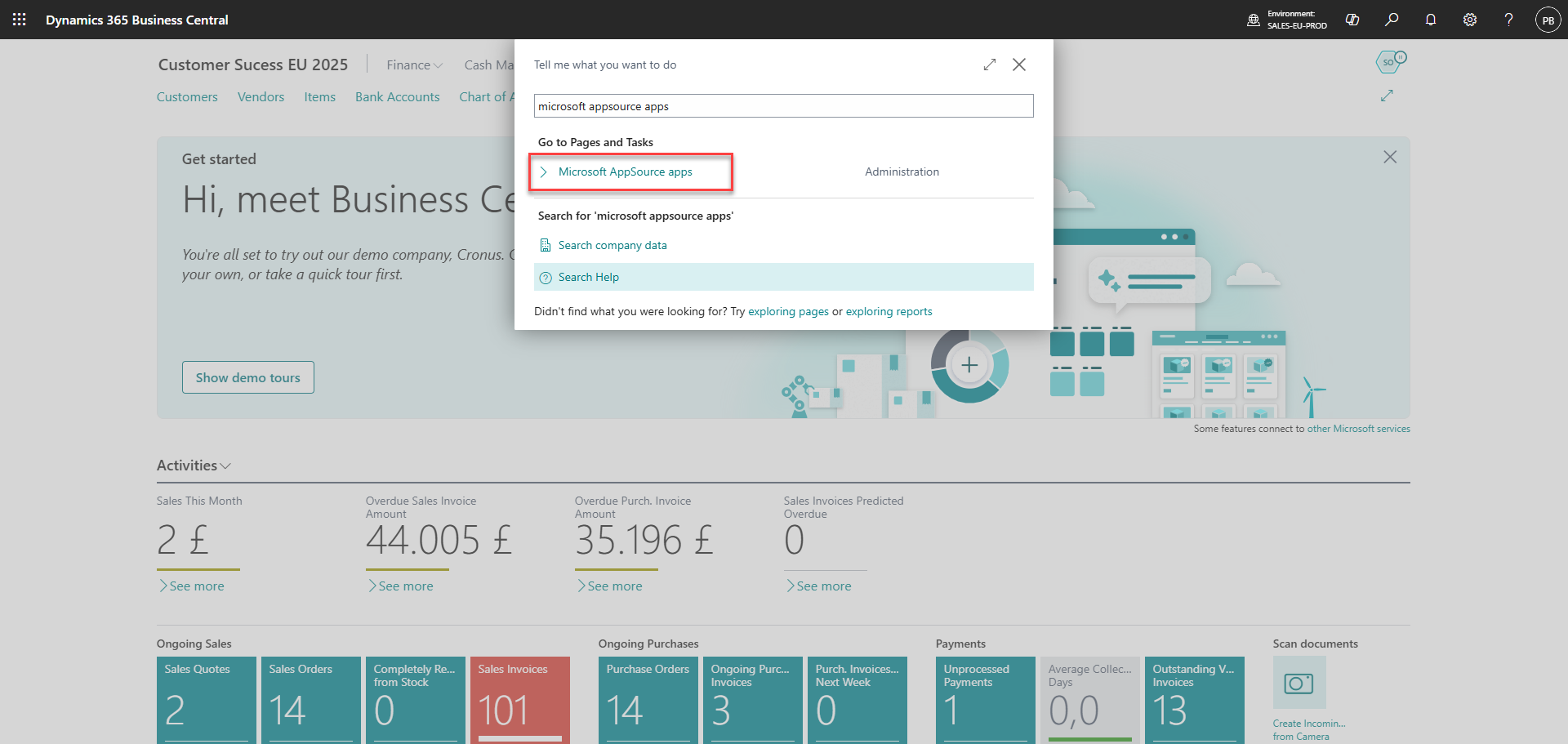Open Completely Reserved from Stock tile
The width and height of the screenshot is (1568, 744).
tap(416, 700)
